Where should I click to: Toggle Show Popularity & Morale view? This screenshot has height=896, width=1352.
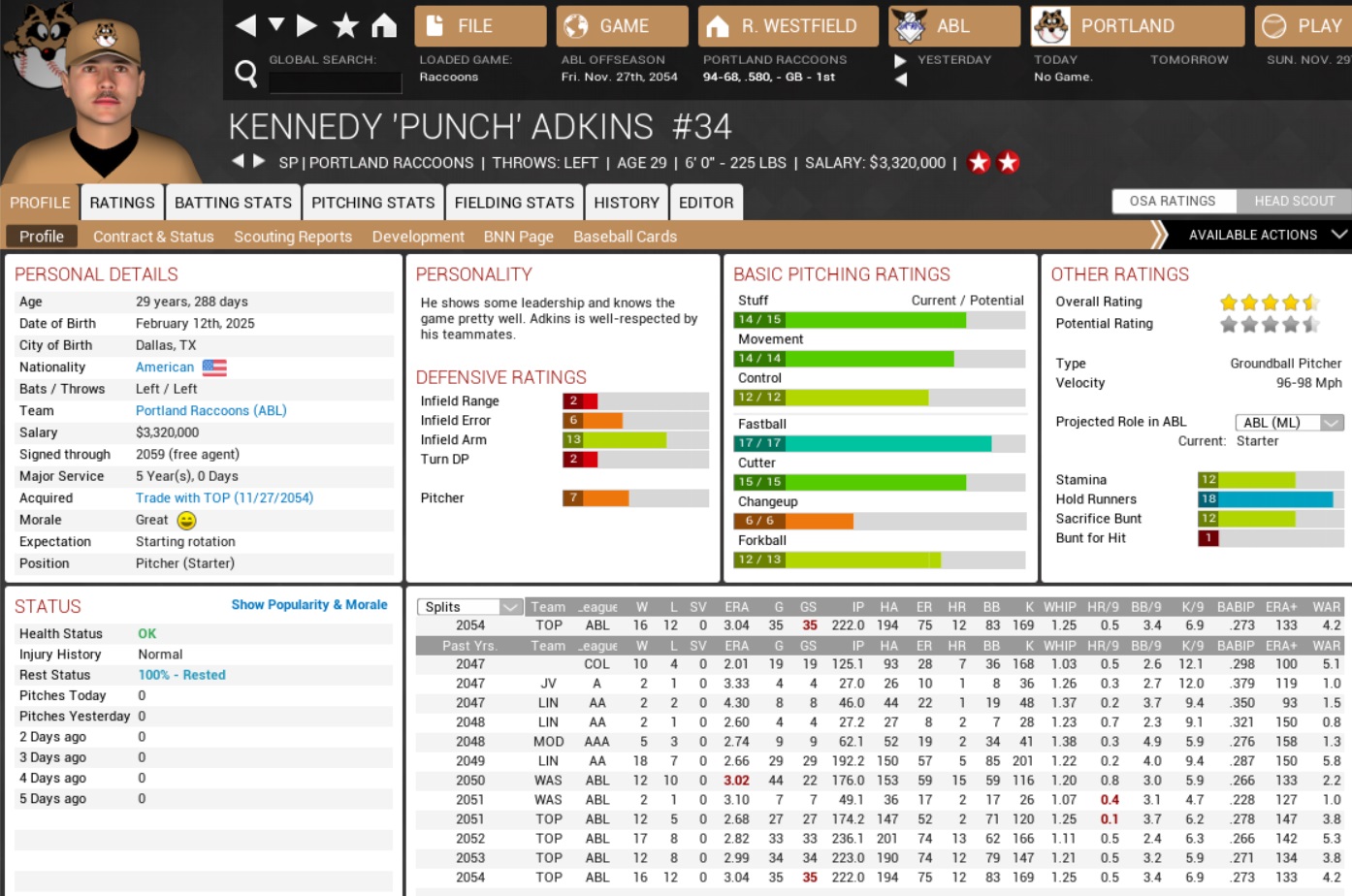click(x=308, y=605)
